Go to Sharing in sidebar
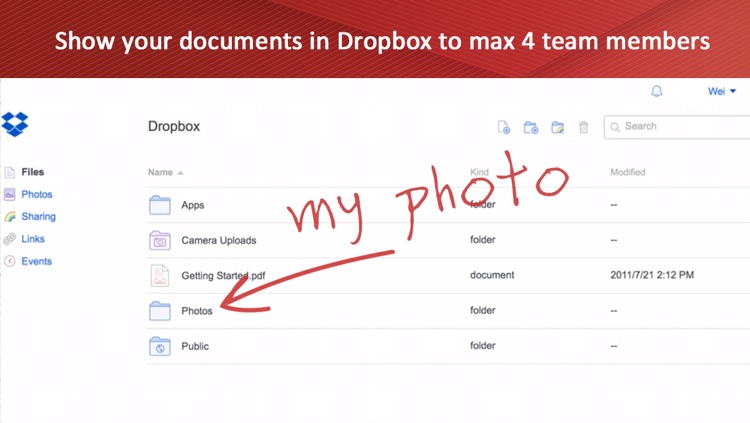 pyautogui.click(x=38, y=216)
